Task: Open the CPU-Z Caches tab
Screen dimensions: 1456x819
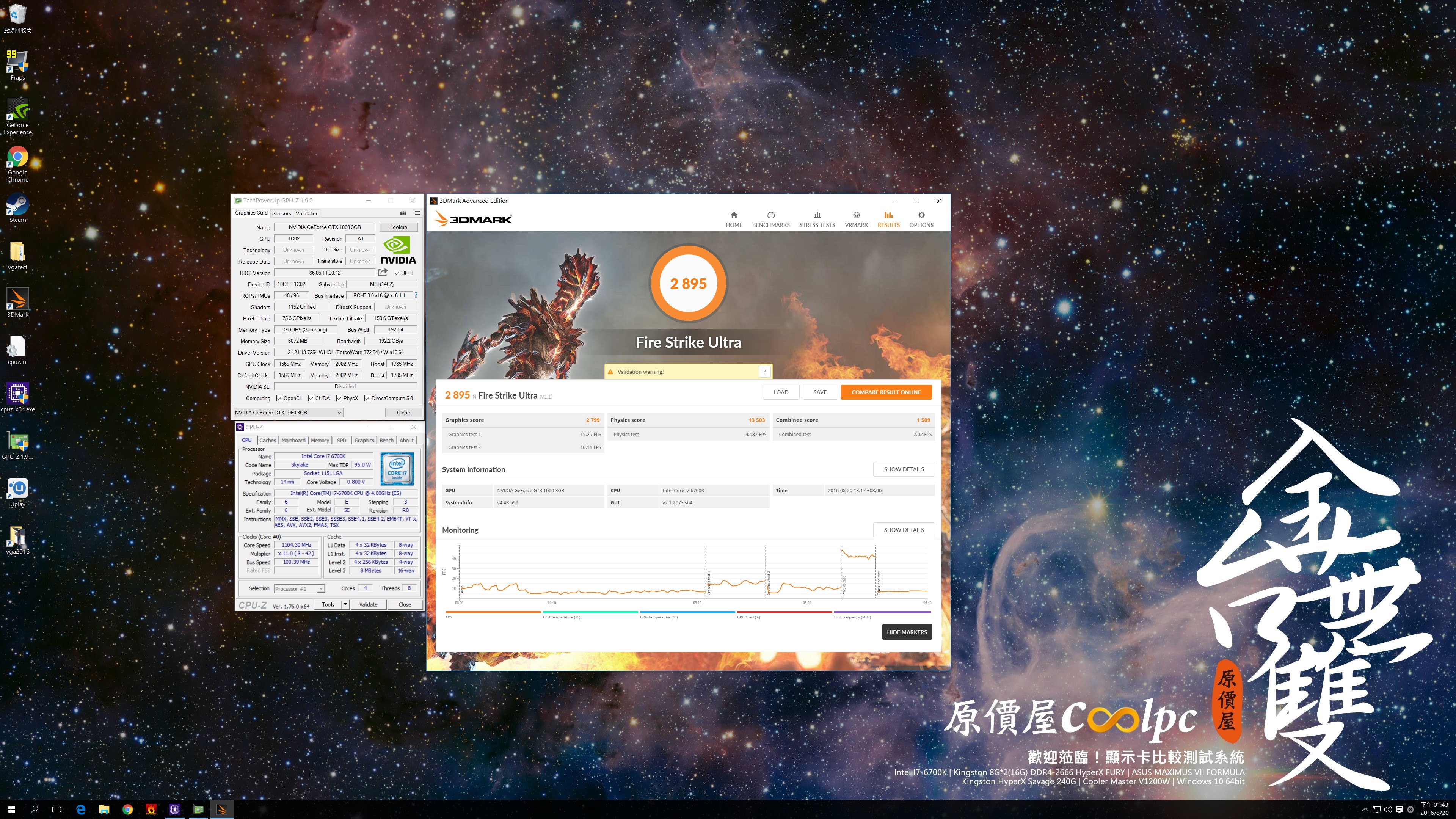Action: click(268, 440)
